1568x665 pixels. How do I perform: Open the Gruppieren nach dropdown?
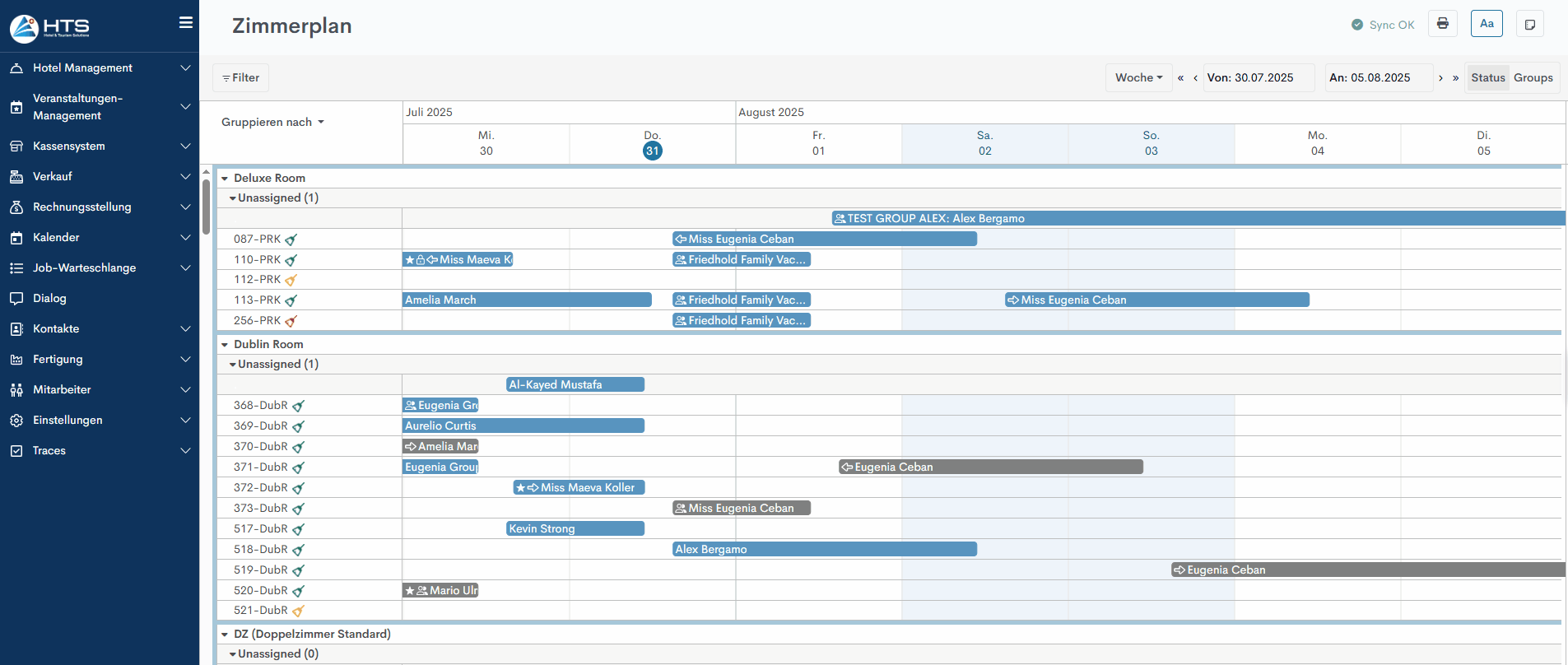(272, 122)
